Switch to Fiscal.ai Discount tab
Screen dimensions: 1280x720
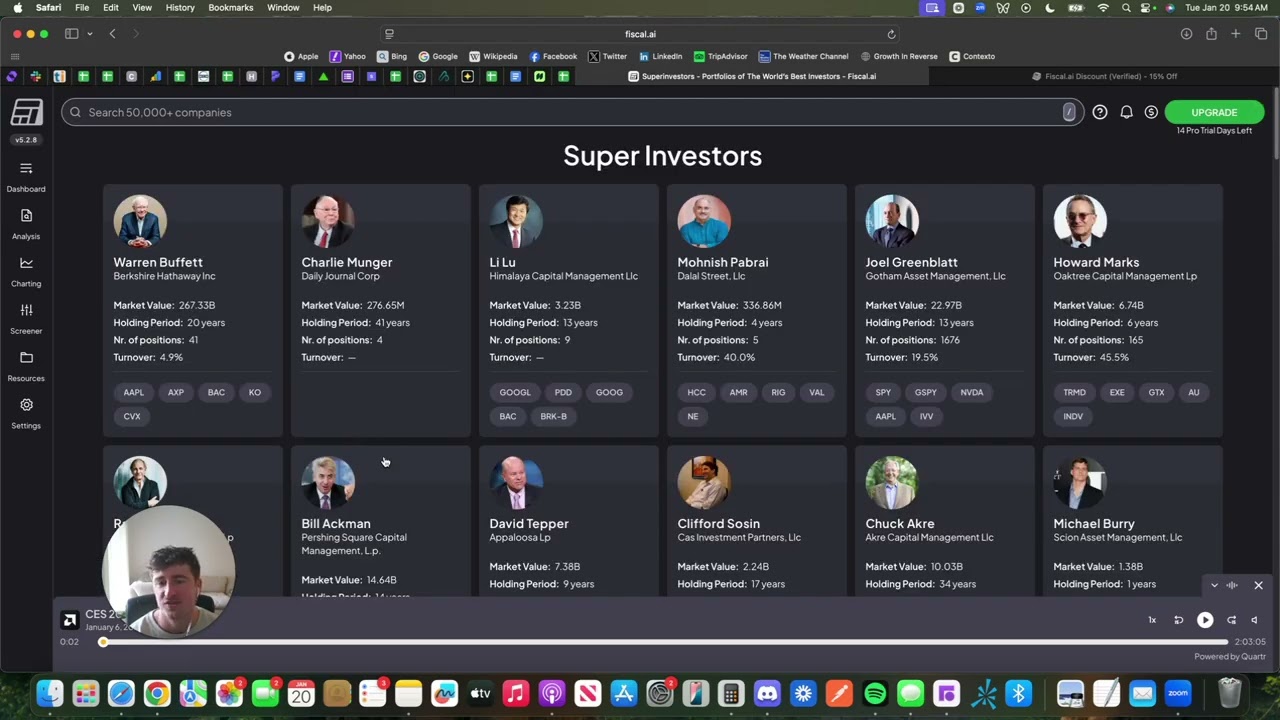(1105, 76)
